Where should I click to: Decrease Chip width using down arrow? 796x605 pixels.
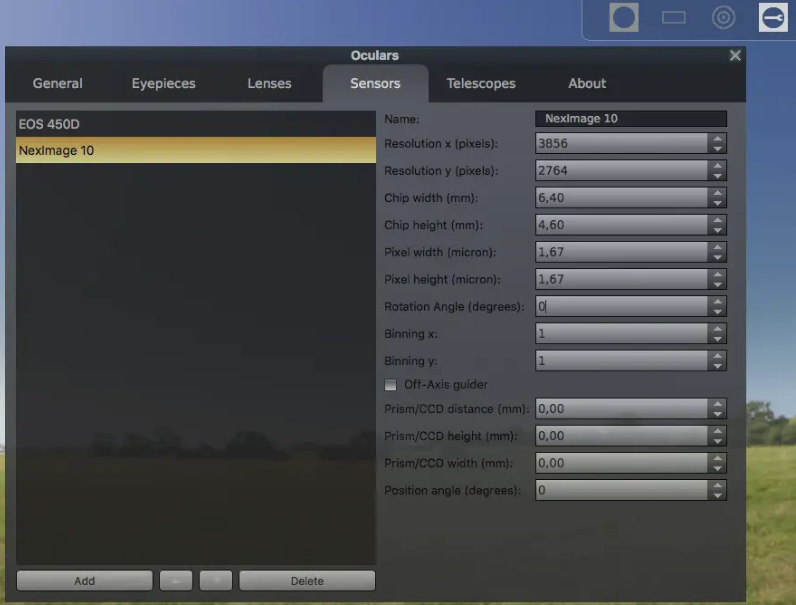click(717, 203)
